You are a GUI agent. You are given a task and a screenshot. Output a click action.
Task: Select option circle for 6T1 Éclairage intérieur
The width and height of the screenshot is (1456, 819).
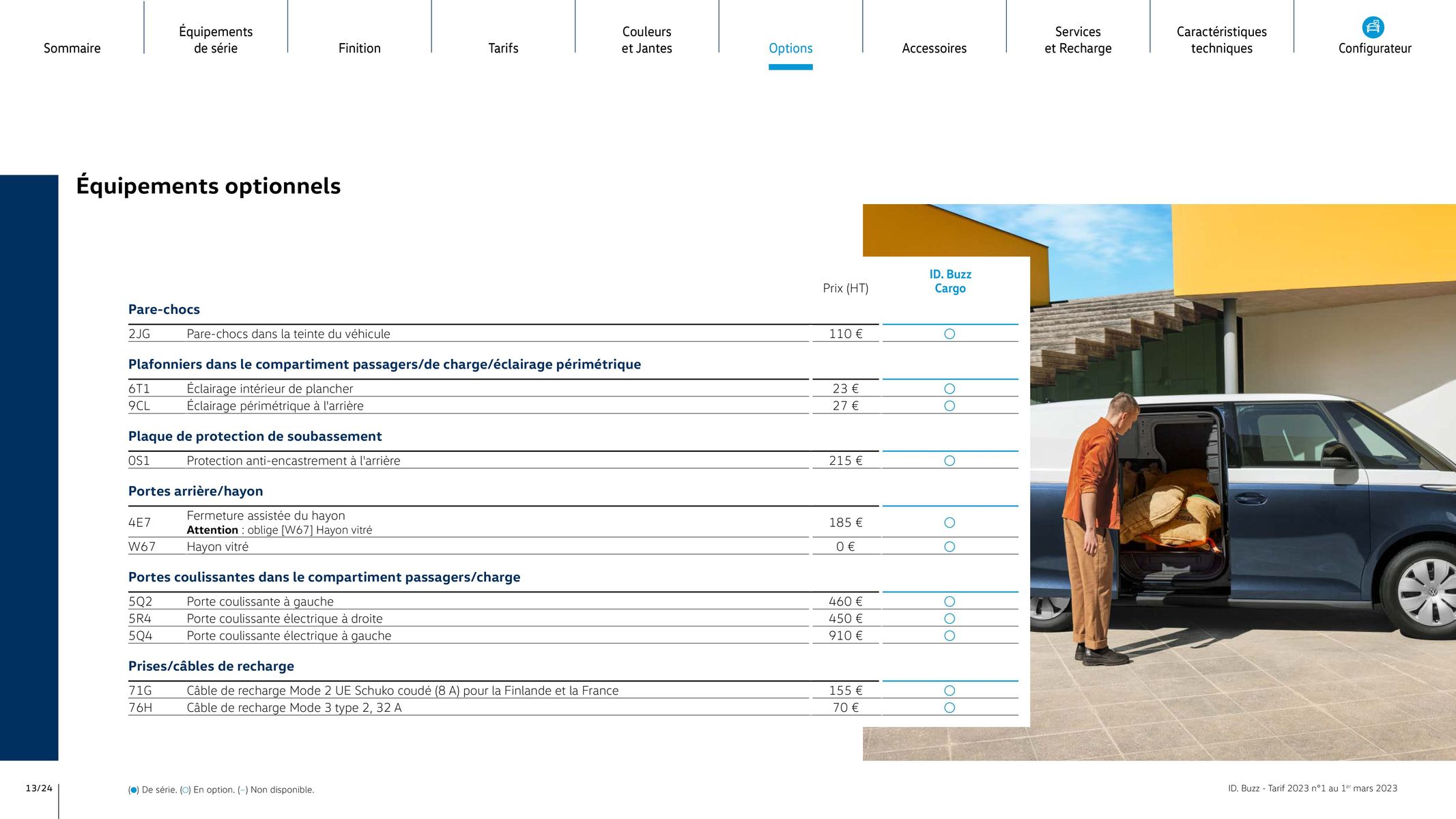[950, 388]
